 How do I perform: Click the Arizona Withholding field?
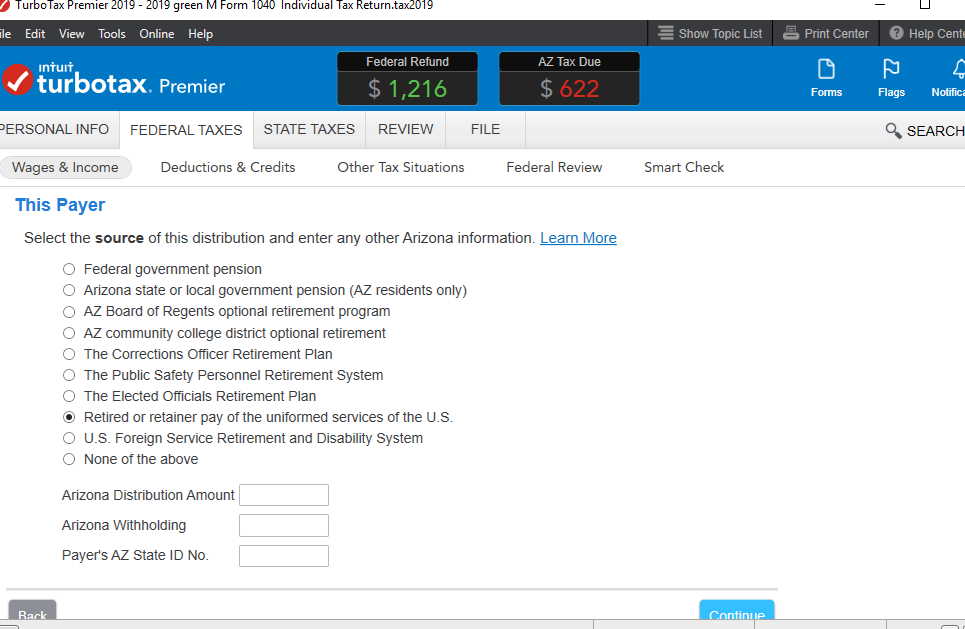pyautogui.click(x=284, y=526)
